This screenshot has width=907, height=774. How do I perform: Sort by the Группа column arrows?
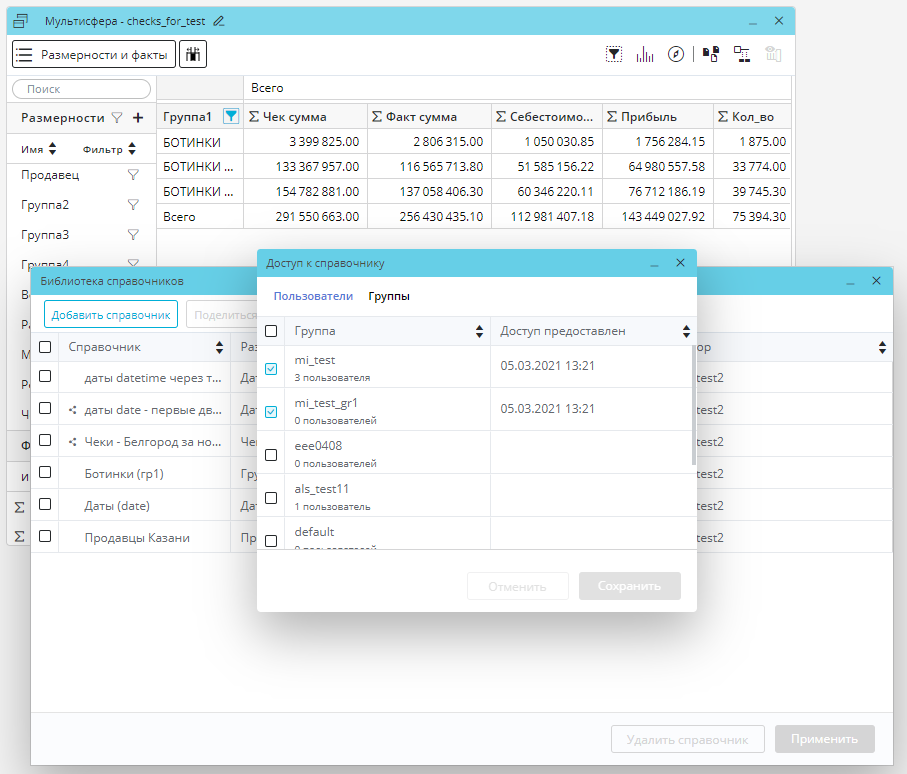pyautogui.click(x=478, y=331)
